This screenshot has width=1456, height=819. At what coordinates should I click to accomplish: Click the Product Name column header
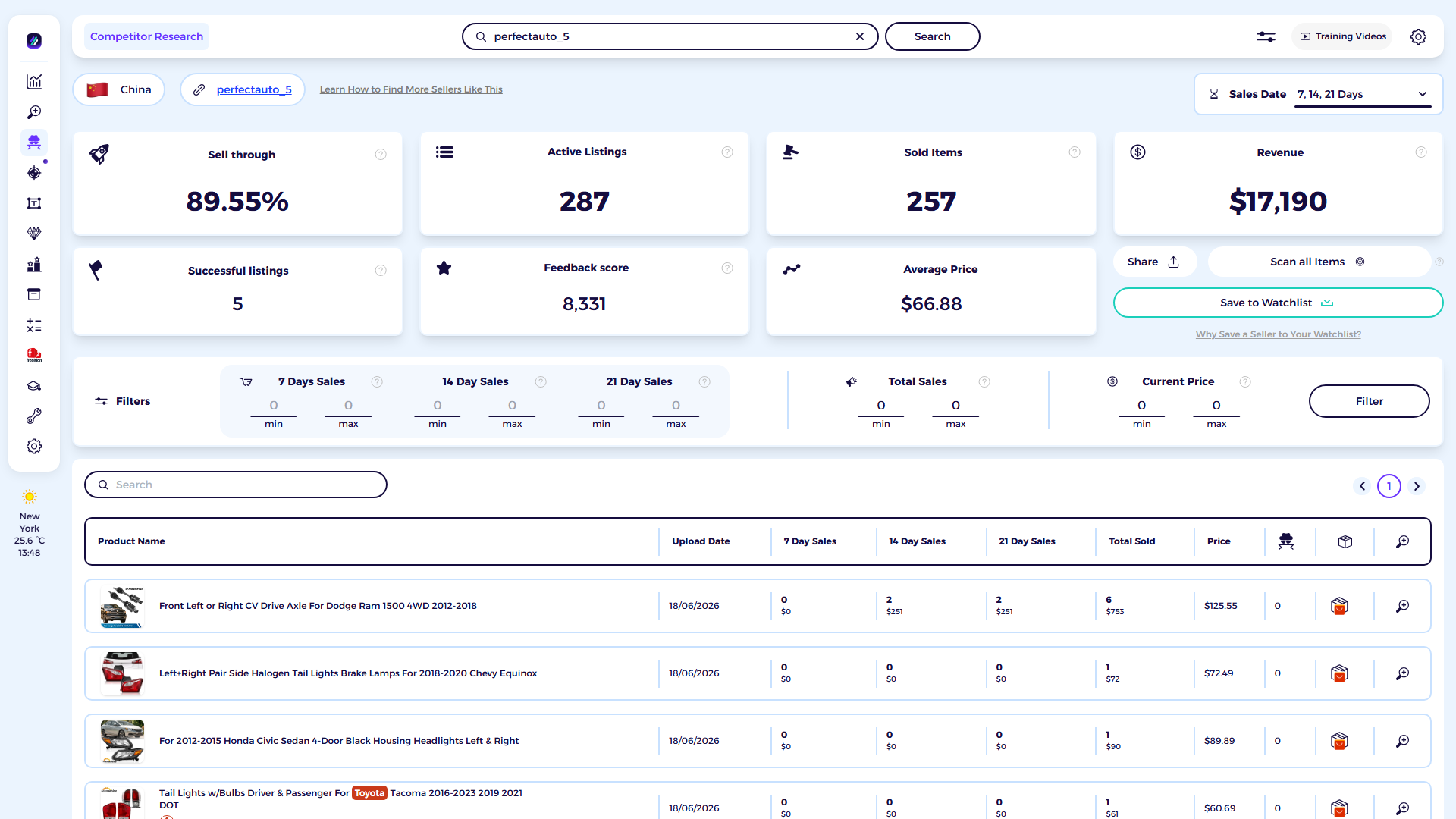click(131, 541)
